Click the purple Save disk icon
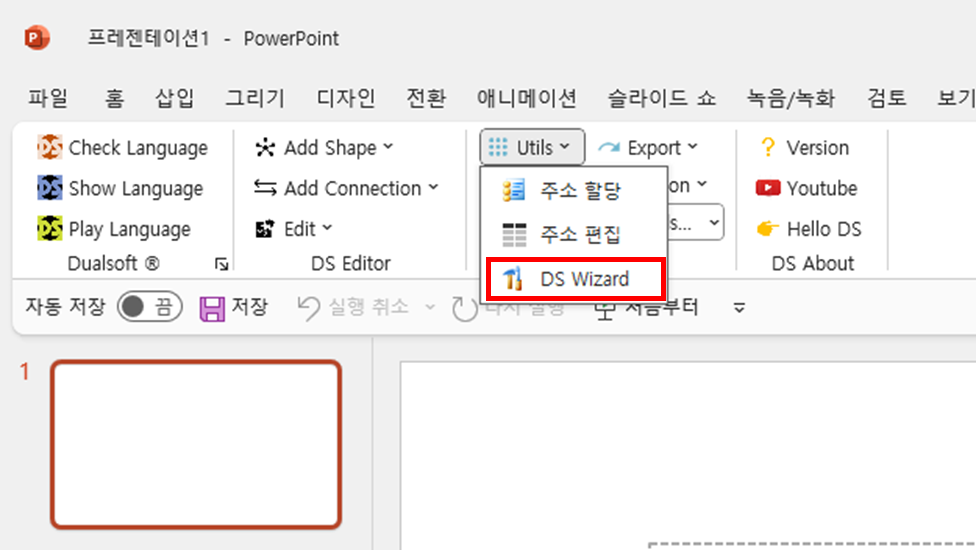 [212, 307]
